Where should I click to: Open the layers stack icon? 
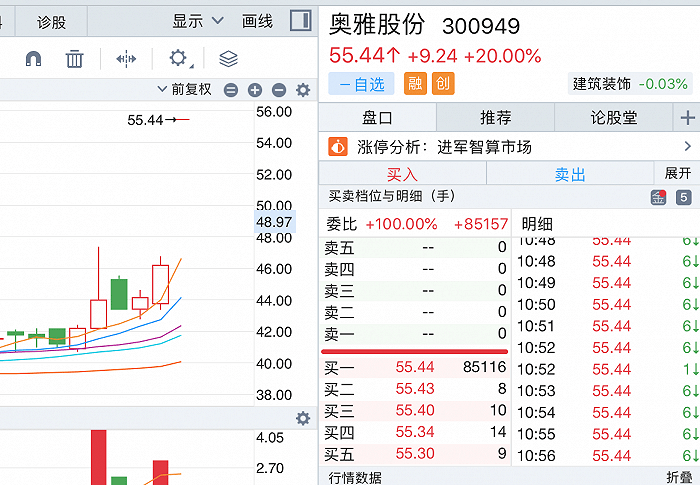click(x=229, y=59)
